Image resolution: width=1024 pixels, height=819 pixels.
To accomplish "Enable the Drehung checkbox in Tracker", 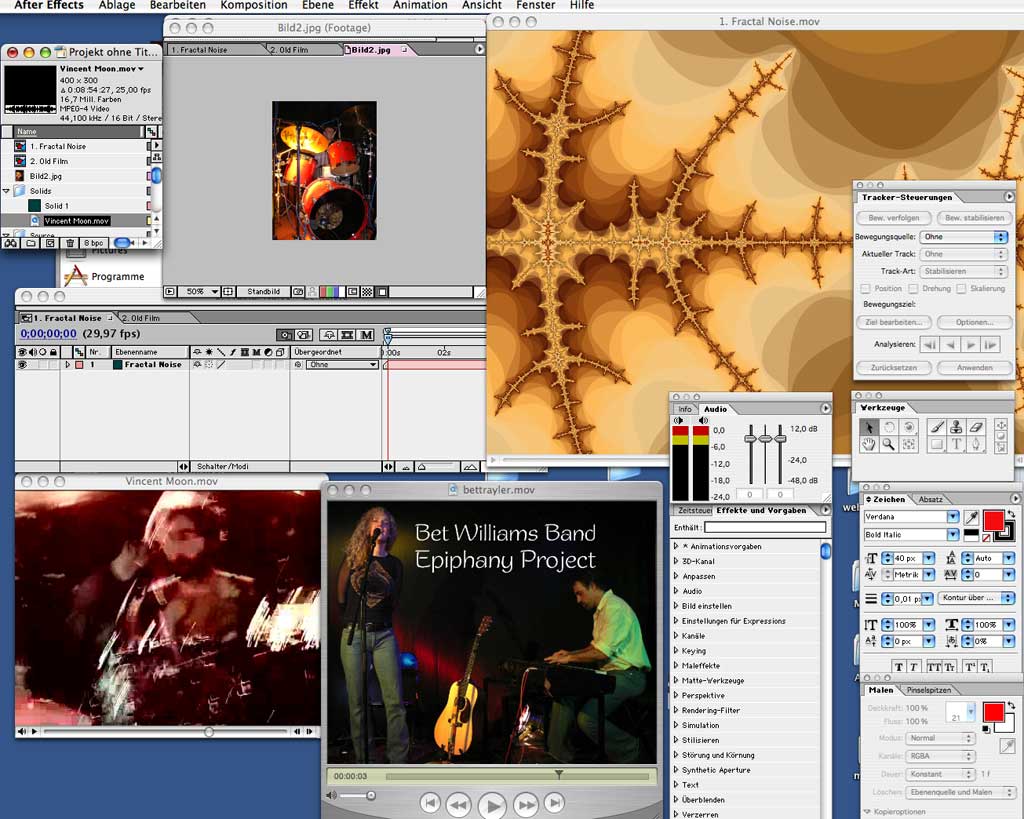I will coord(914,289).
